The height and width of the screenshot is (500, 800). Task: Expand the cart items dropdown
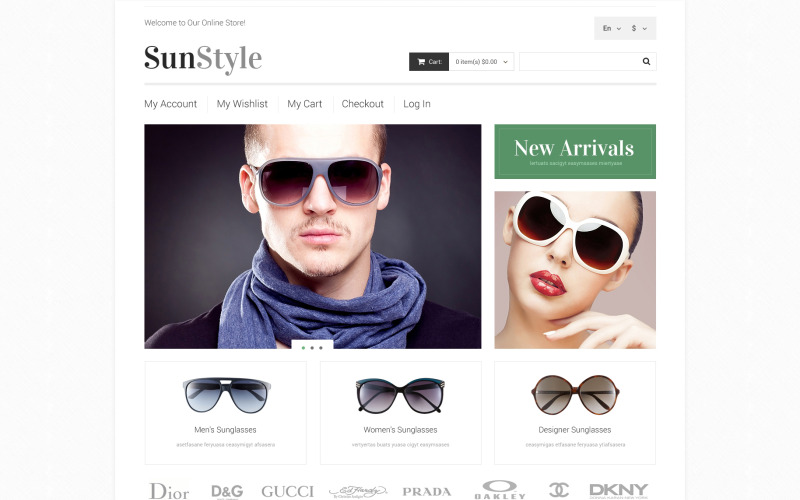click(482, 62)
